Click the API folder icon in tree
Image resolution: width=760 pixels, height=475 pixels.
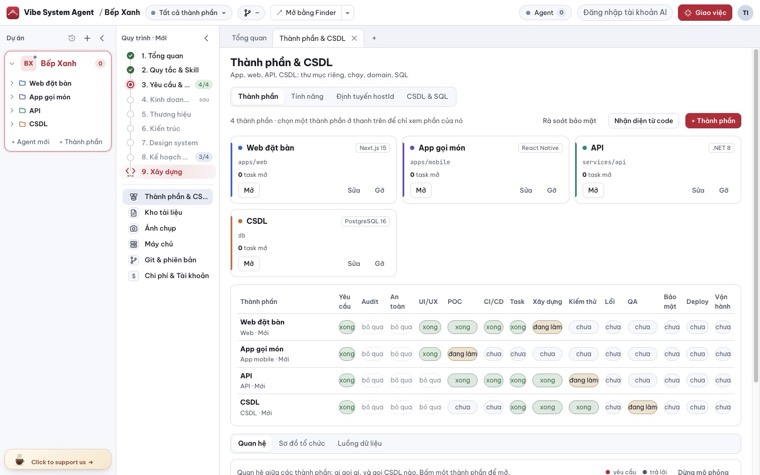(22, 111)
